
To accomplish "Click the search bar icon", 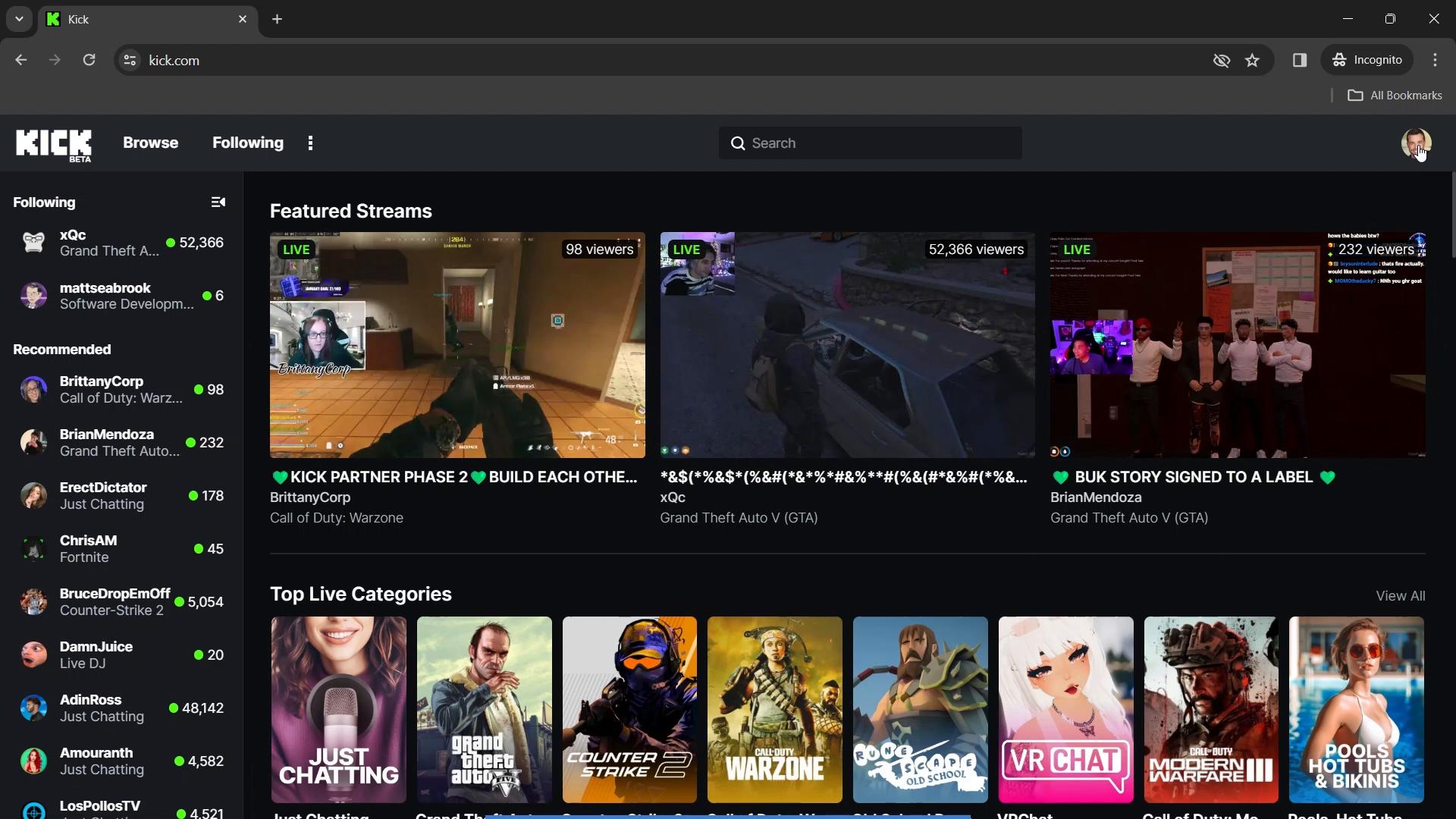I will point(737,142).
